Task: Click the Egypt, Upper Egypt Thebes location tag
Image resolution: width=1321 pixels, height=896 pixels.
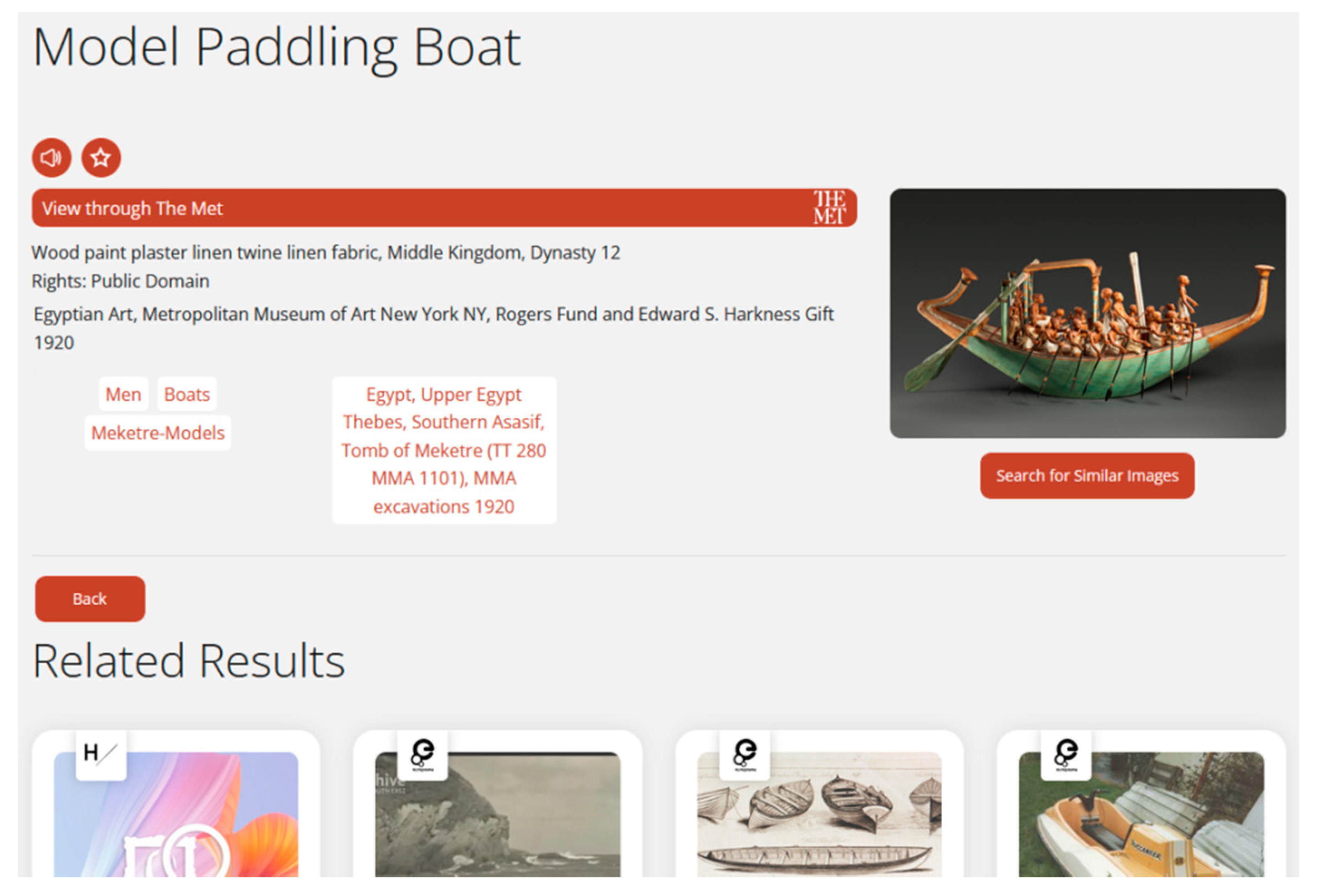Action: pyautogui.click(x=443, y=450)
